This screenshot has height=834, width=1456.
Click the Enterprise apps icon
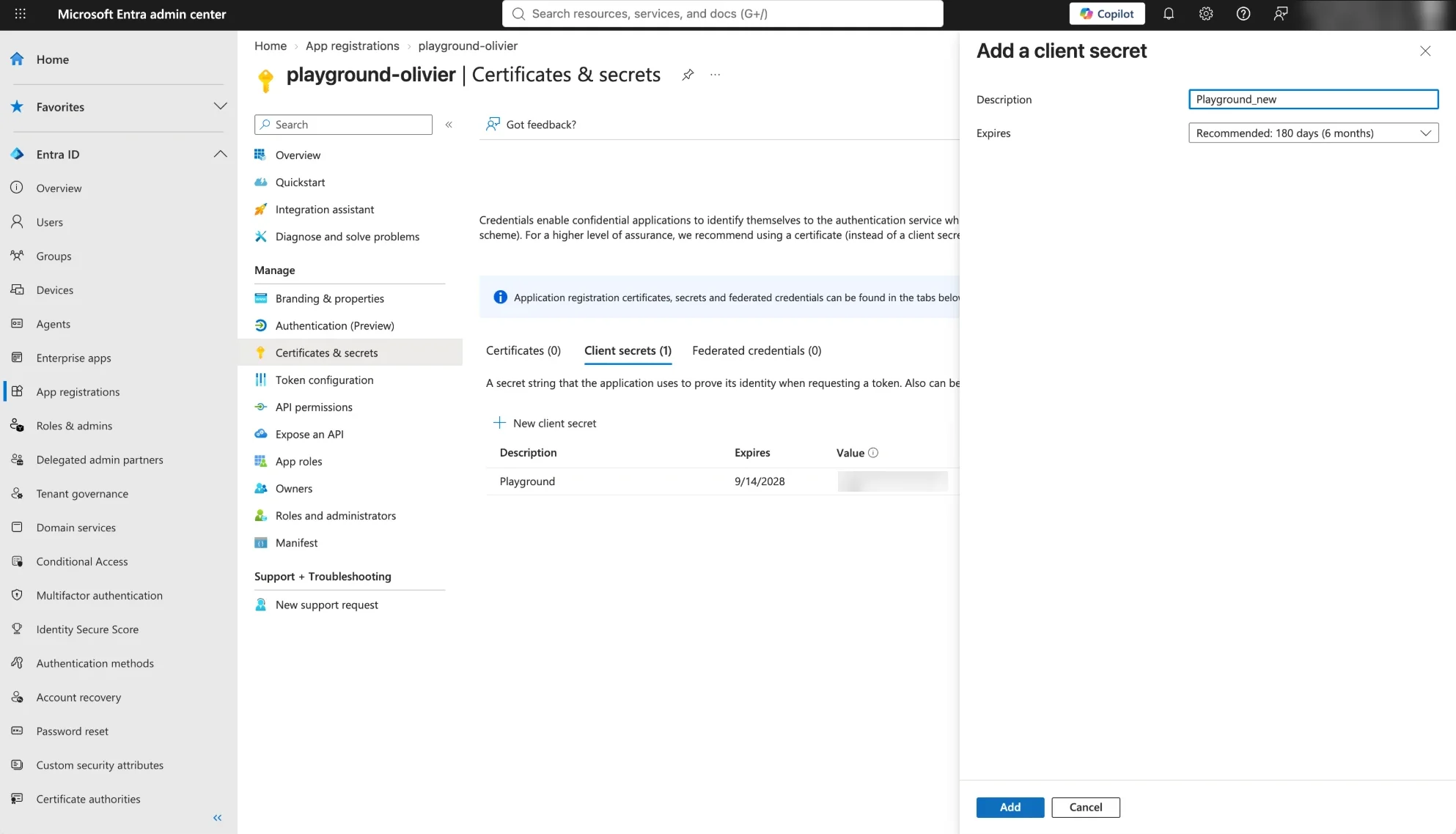(17, 358)
